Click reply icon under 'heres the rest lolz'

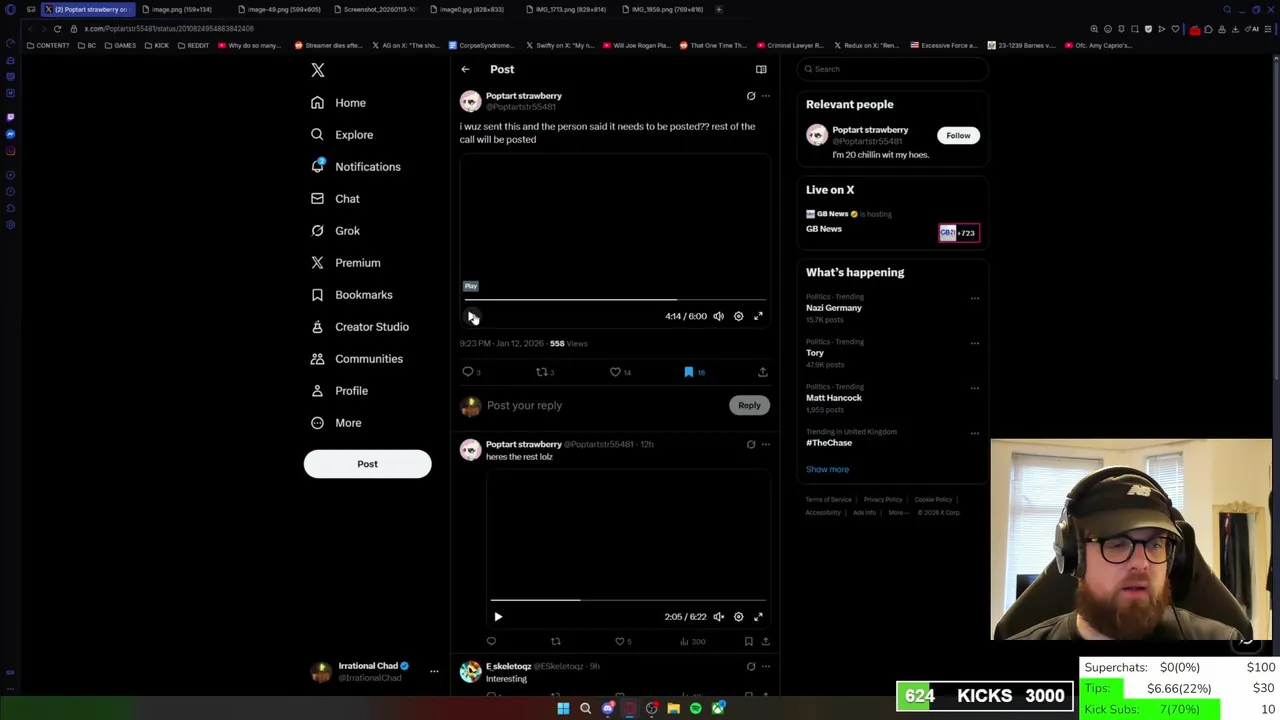[491, 641]
